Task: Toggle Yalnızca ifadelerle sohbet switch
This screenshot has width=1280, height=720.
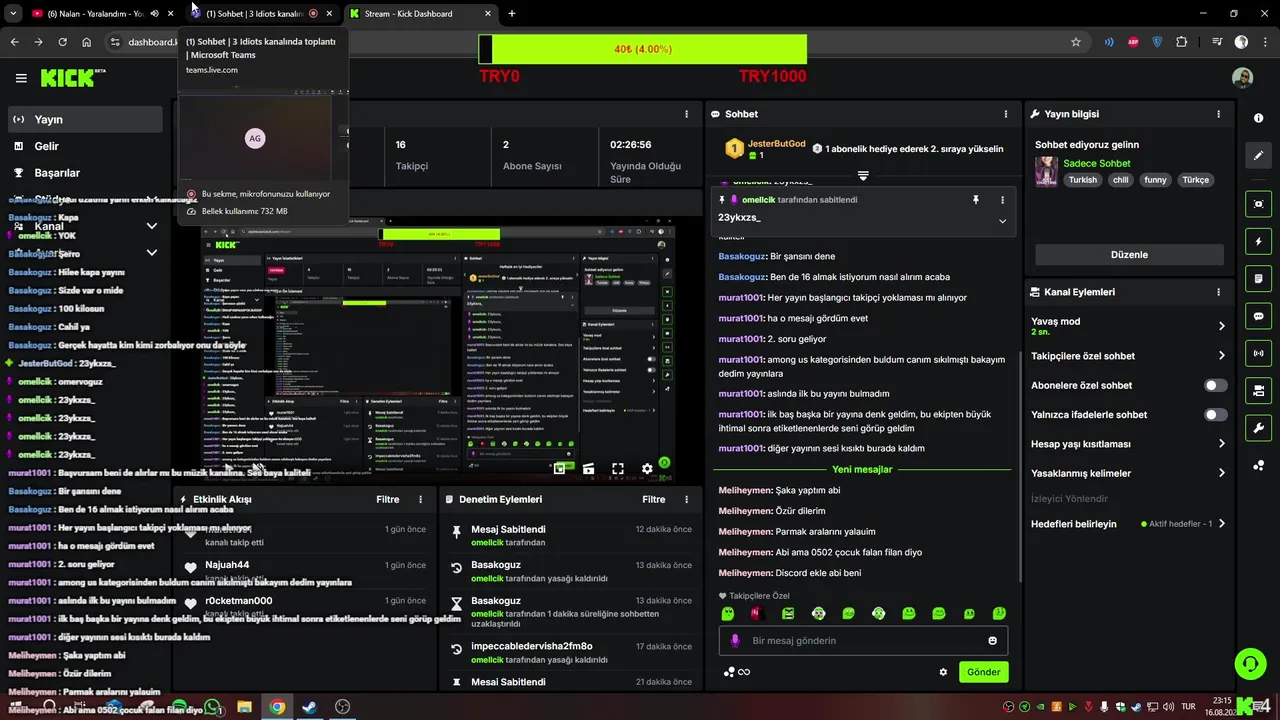Action: (x=1216, y=414)
